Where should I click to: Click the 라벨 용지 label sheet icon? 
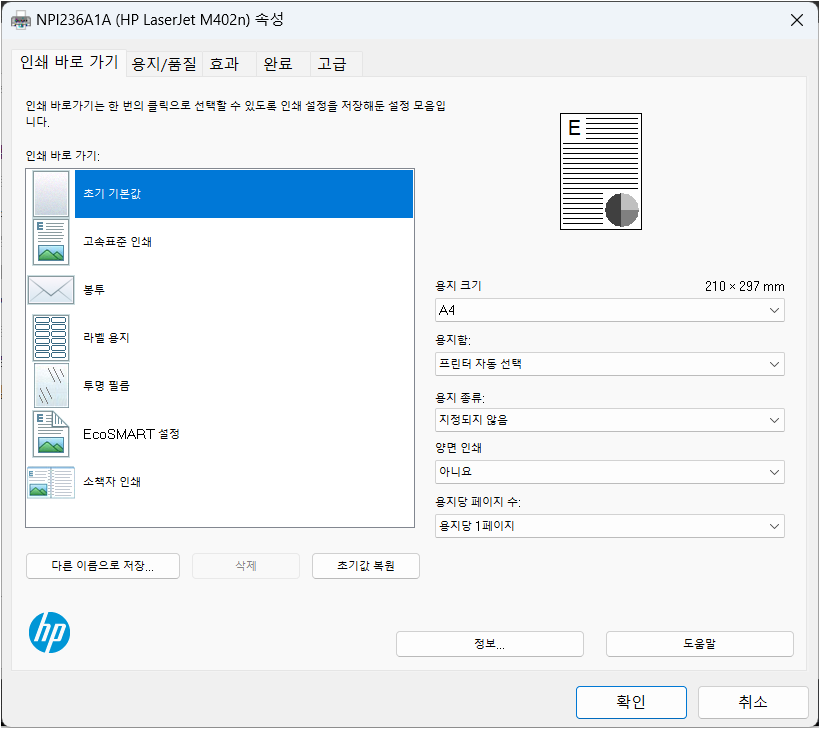coord(51,338)
